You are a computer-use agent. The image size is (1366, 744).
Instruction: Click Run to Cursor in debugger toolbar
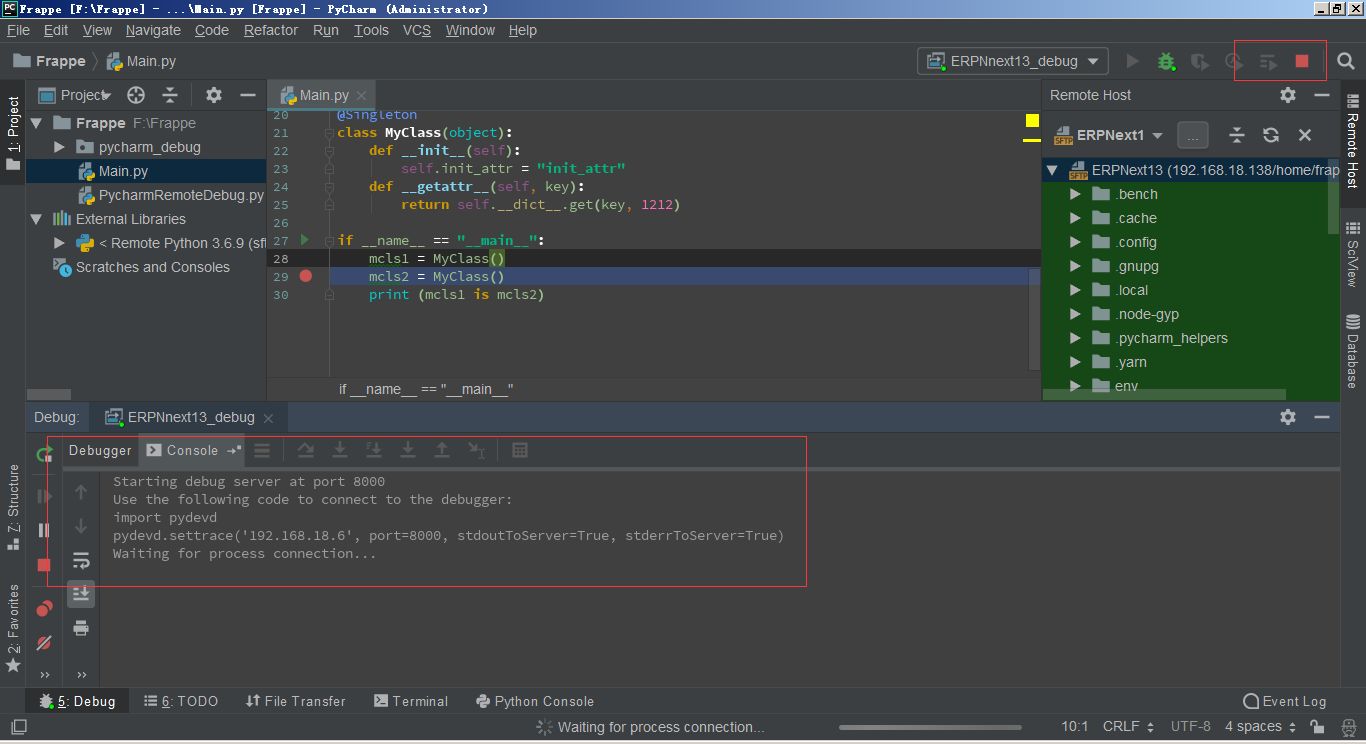pos(477,451)
